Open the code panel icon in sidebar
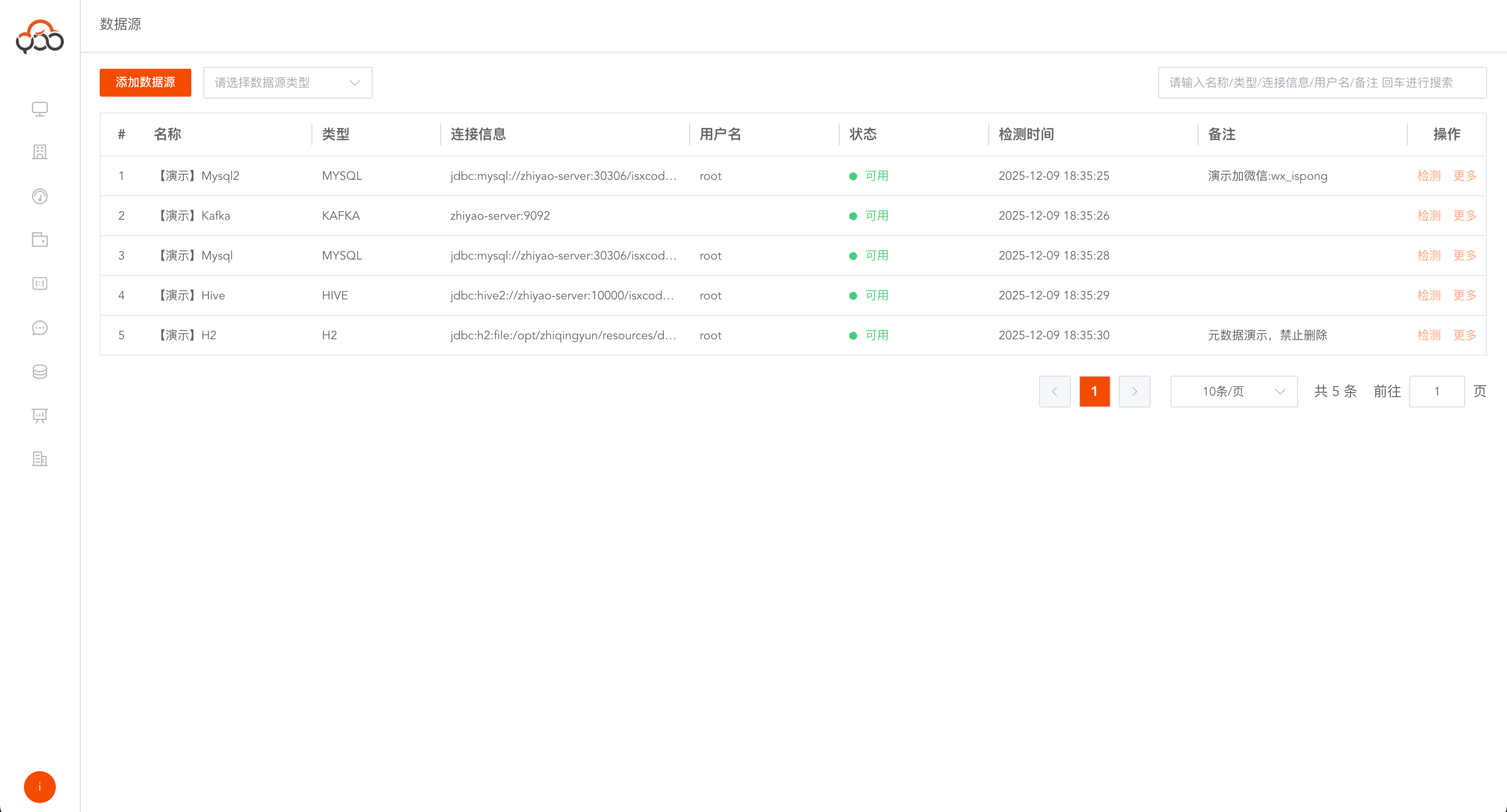 click(x=40, y=283)
